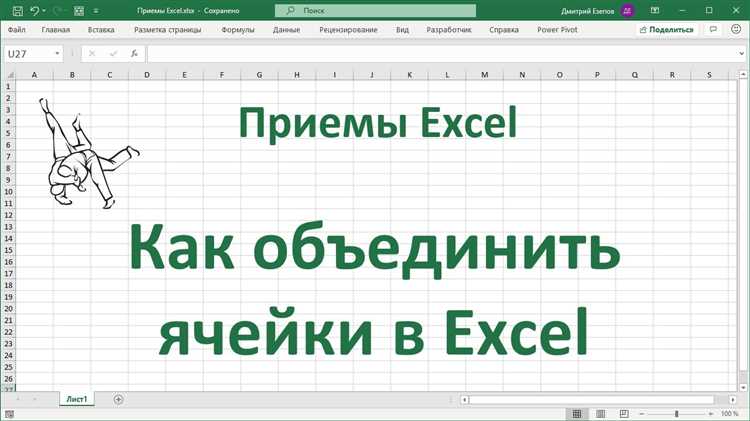Click the Cancel X icon in formula bar
This screenshot has height=421, width=750.
coord(92,54)
